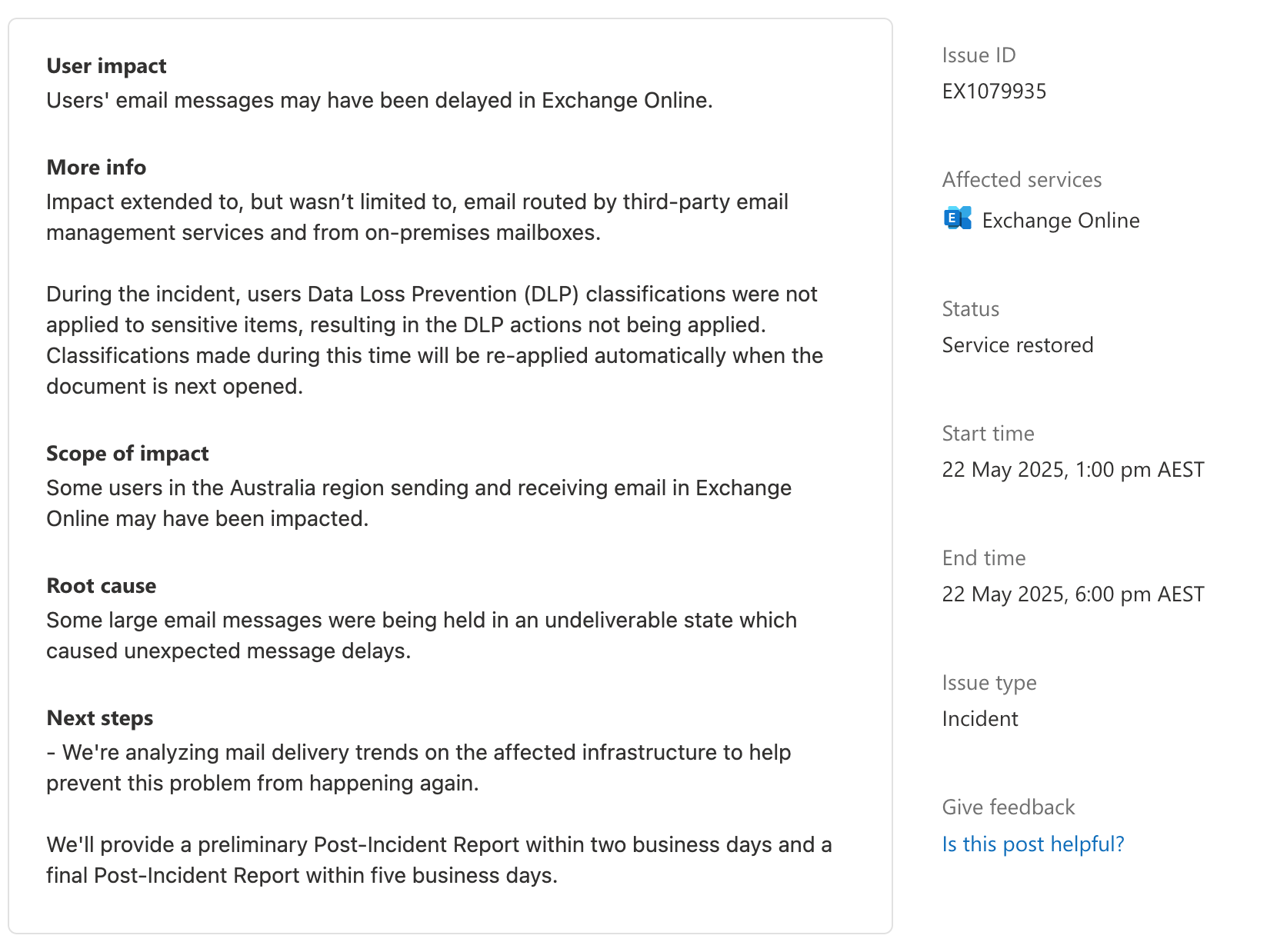Click the Incident issue type value
Image resolution: width=1277 pixels, height=952 pixels.
click(980, 719)
